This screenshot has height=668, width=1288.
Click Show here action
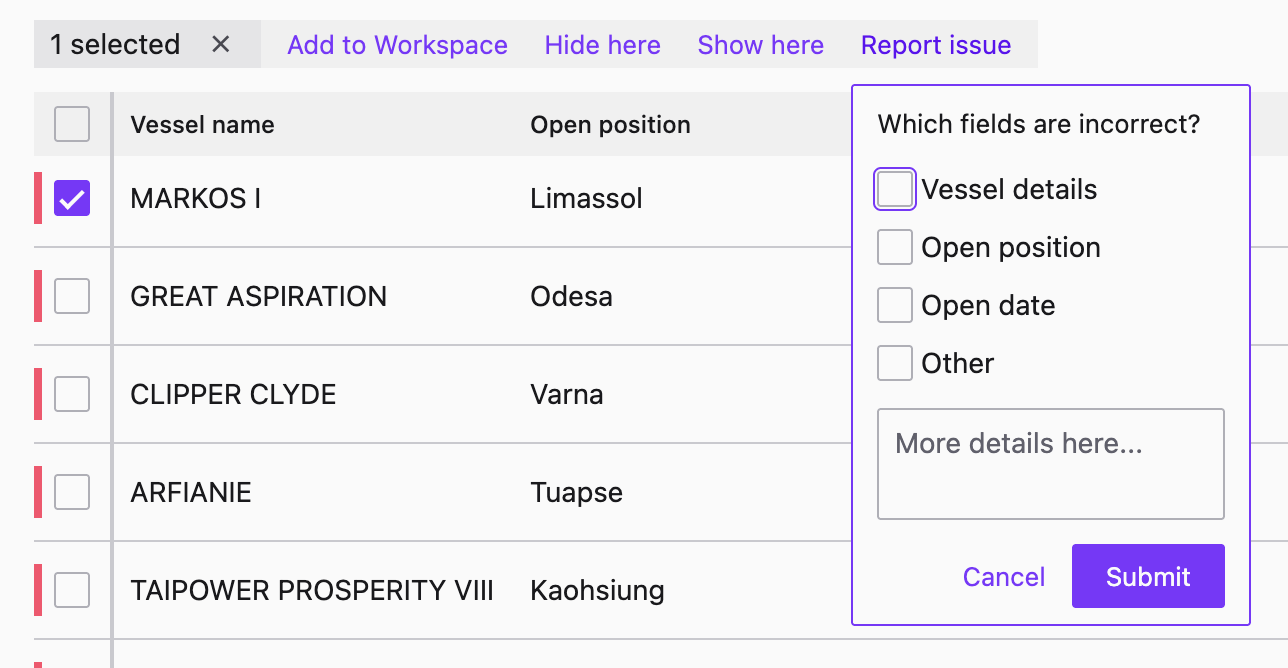click(760, 45)
